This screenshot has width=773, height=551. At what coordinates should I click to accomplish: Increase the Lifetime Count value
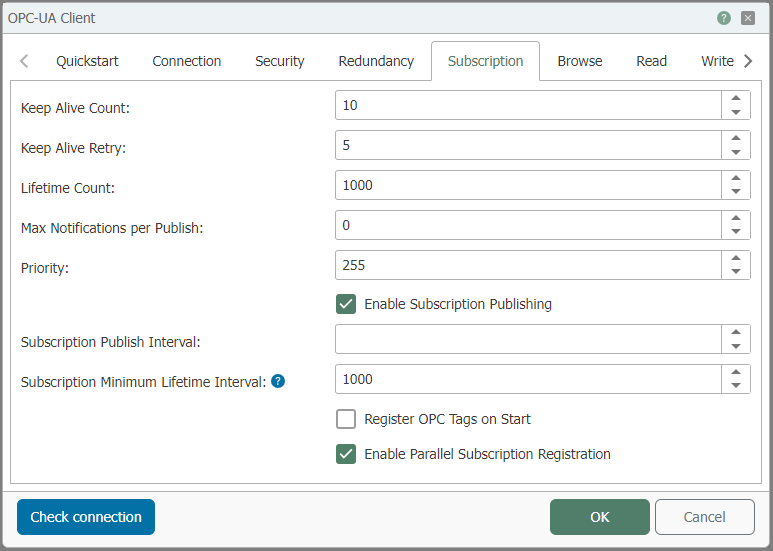click(736, 179)
